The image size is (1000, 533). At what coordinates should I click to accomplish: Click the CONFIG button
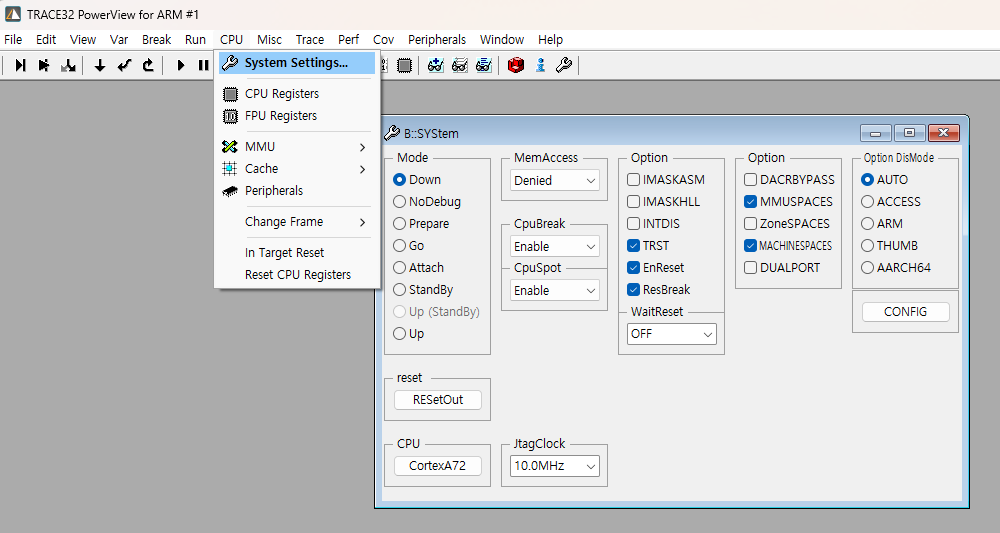tap(905, 312)
